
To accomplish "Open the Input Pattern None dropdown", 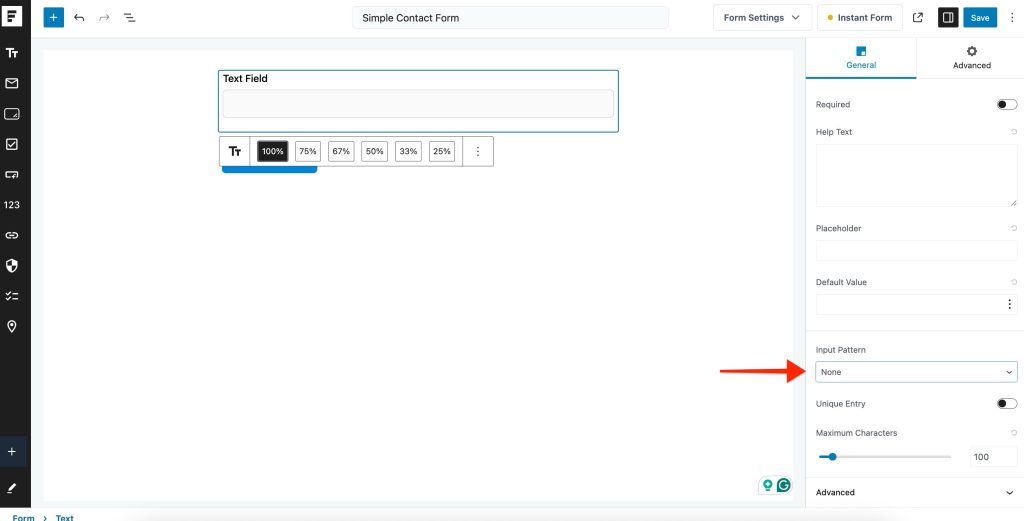I will click(x=916, y=372).
